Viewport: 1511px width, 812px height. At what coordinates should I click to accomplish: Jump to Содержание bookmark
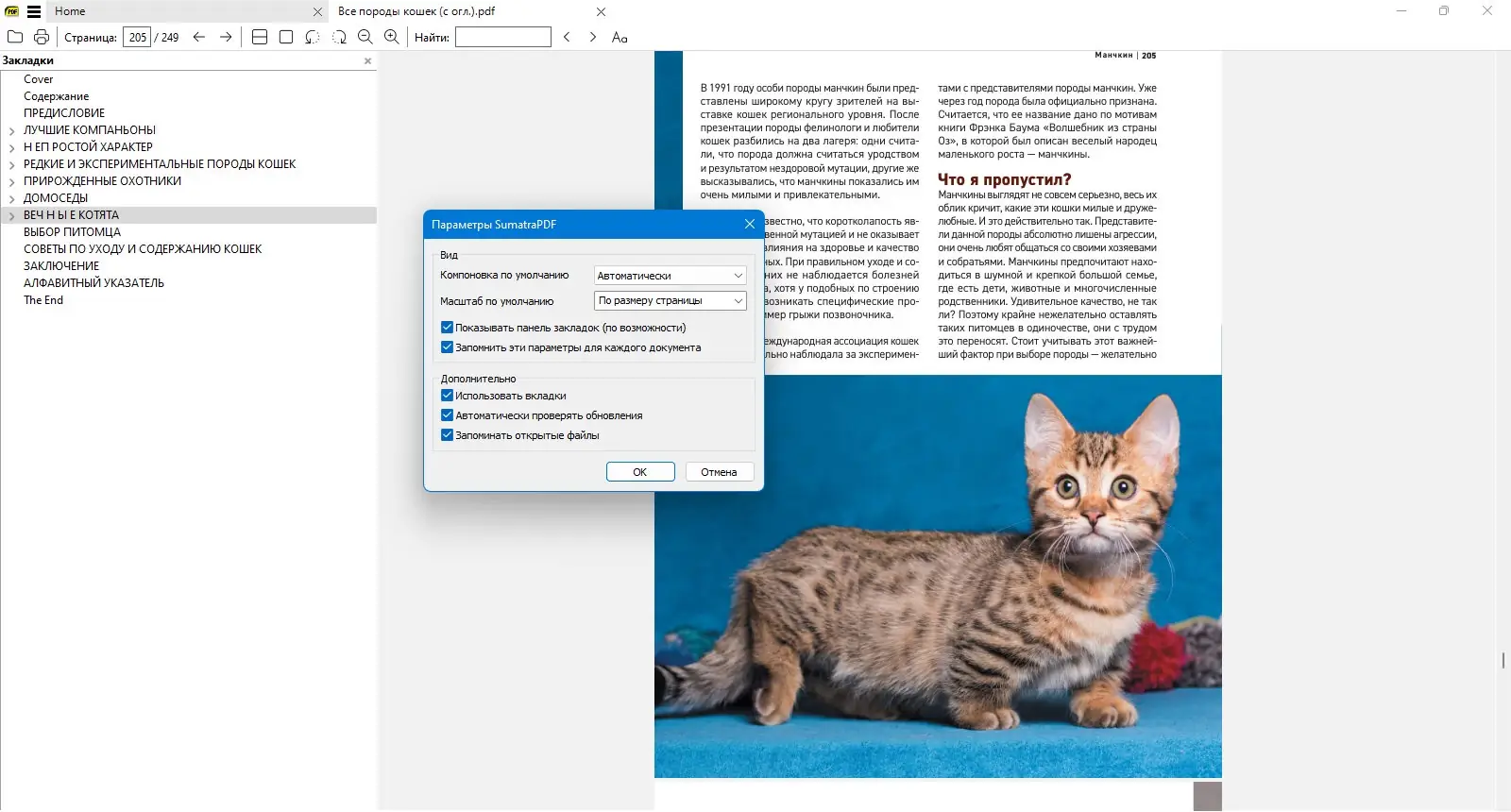pyautogui.click(x=57, y=96)
